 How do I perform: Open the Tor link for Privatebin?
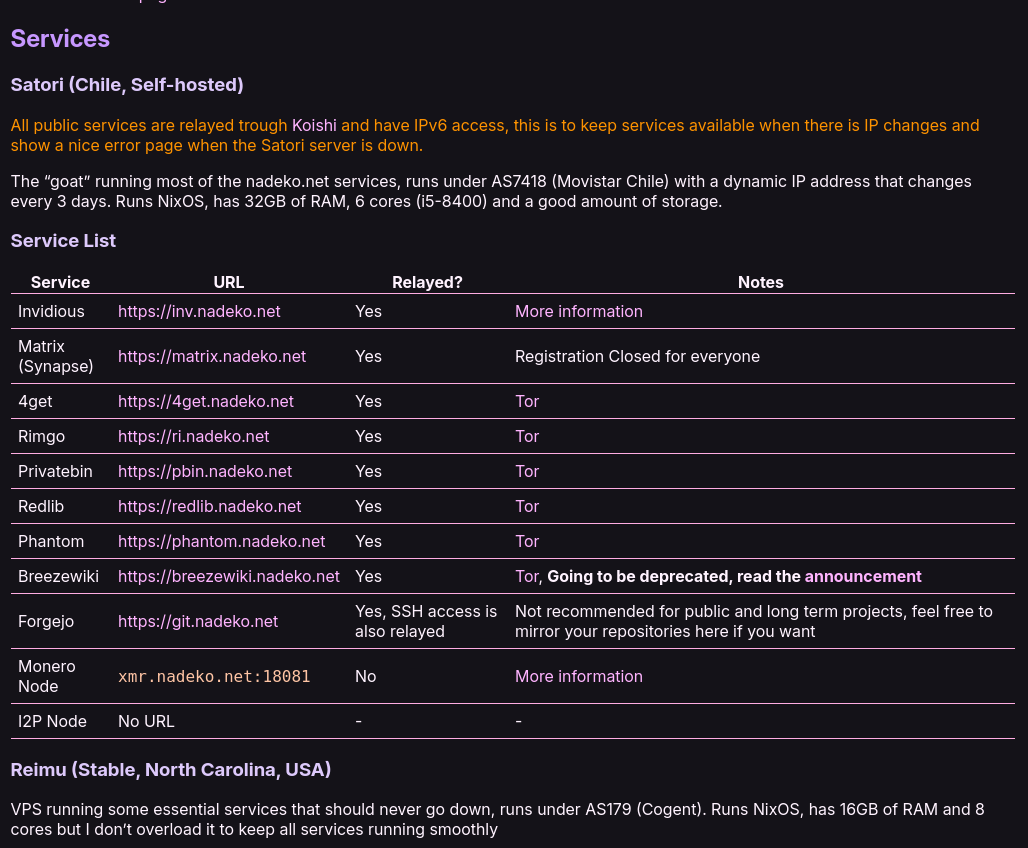point(527,472)
